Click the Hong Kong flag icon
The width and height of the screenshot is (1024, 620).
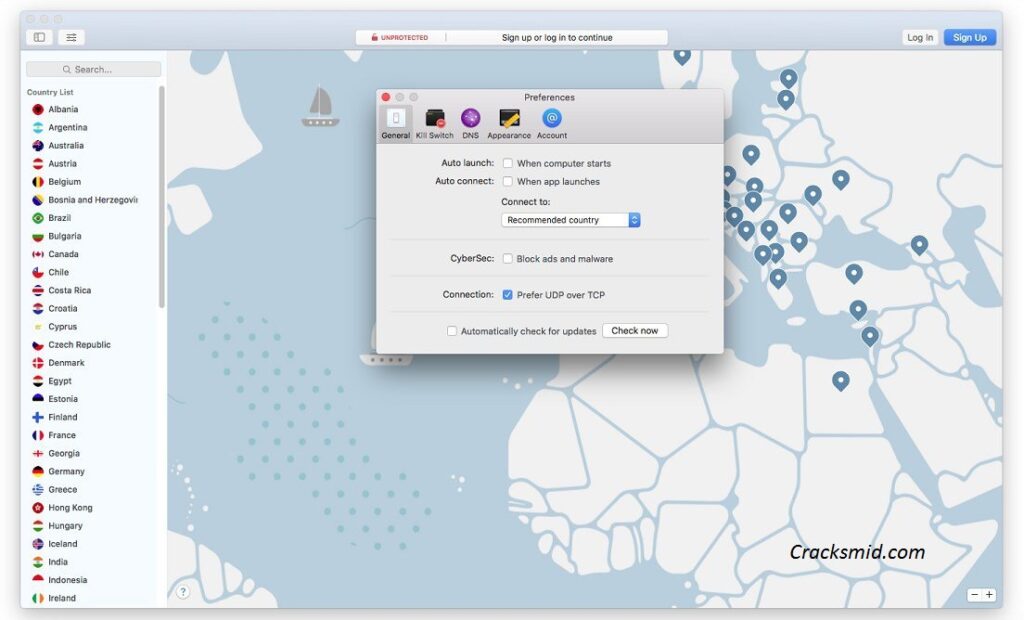click(x=38, y=508)
